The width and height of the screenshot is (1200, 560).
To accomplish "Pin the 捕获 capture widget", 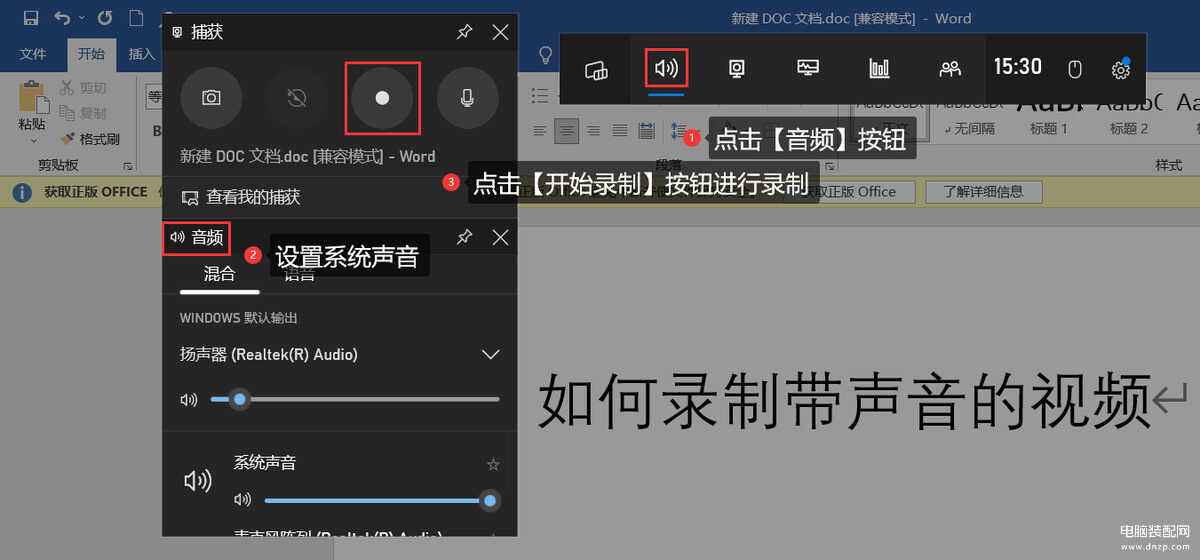I will (464, 32).
